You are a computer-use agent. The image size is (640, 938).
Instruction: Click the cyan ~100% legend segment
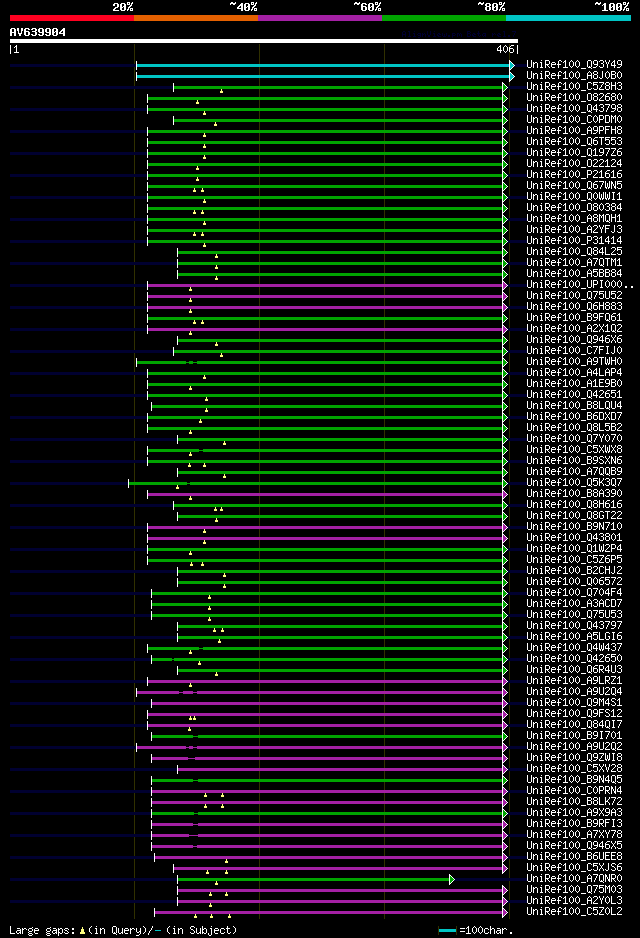click(x=568, y=19)
